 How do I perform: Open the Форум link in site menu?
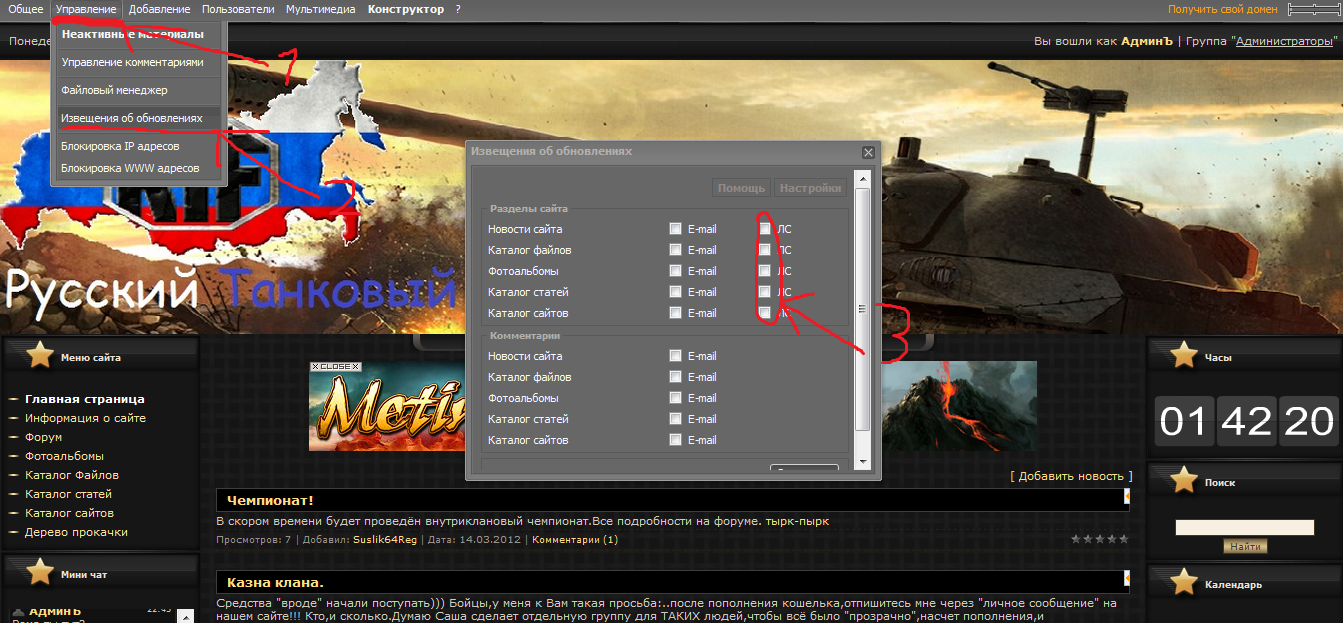tap(44, 437)
